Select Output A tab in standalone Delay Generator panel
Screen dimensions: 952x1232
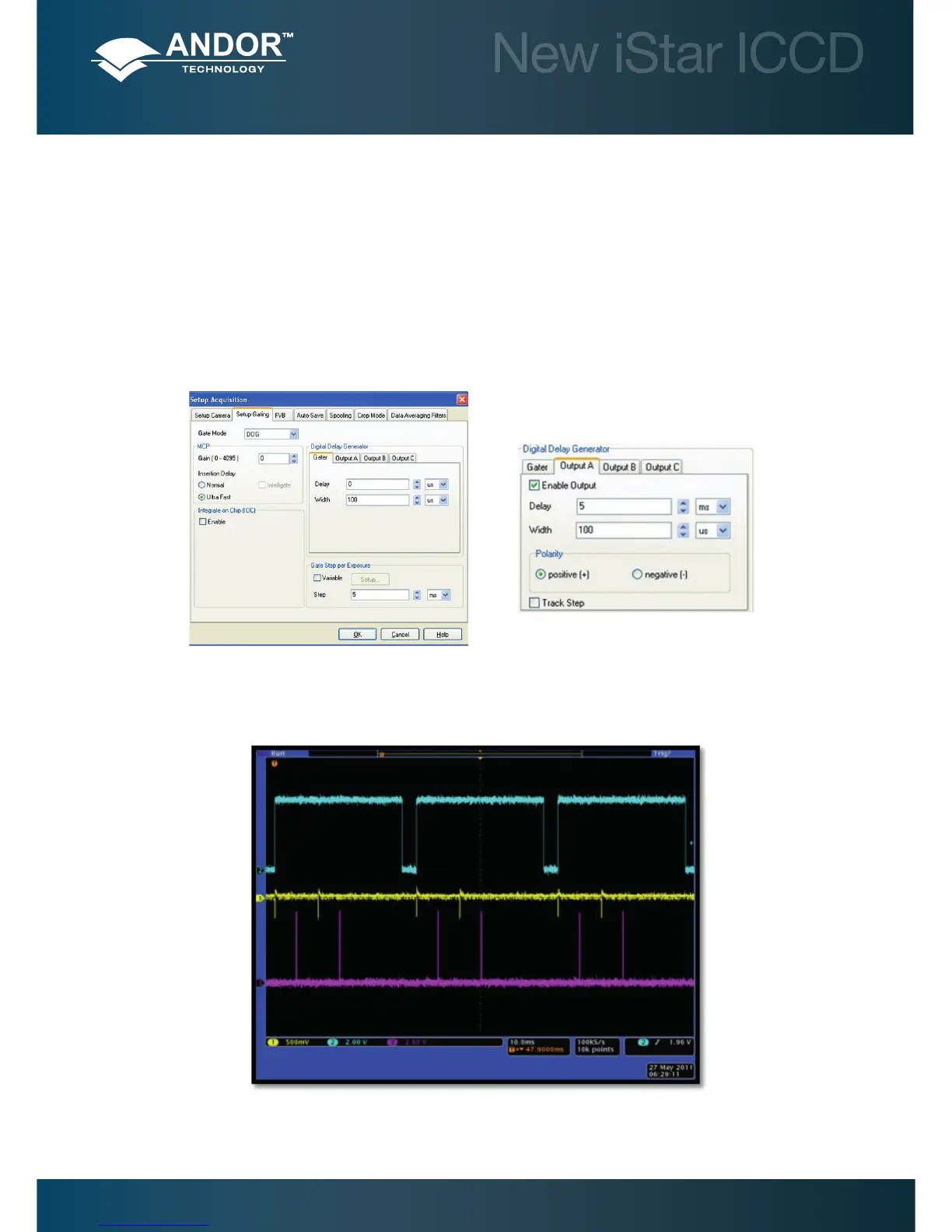(576, 466)
